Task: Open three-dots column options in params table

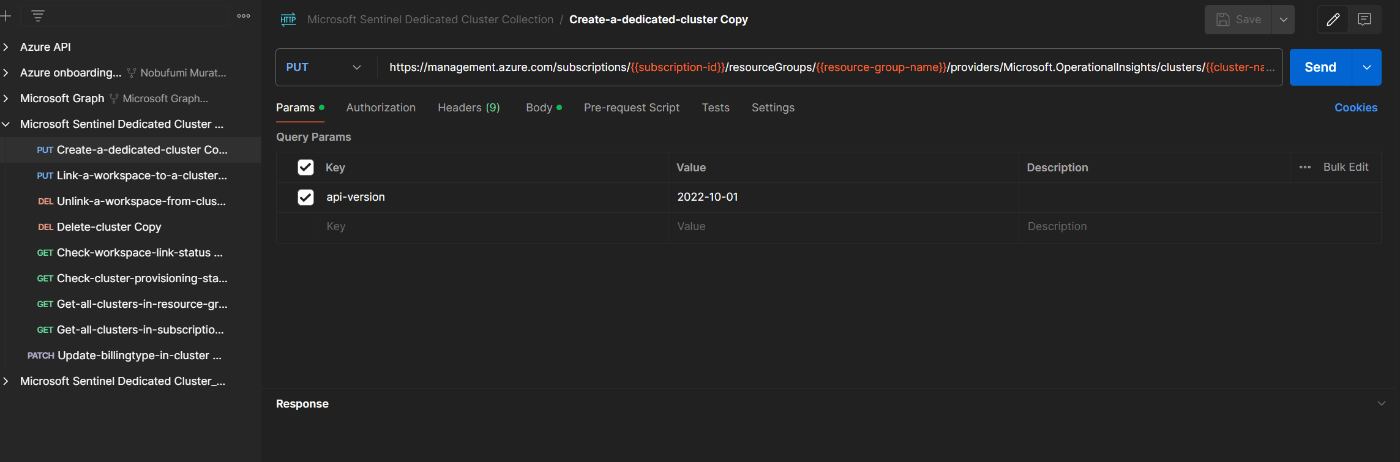Action: coord(1305,167)
